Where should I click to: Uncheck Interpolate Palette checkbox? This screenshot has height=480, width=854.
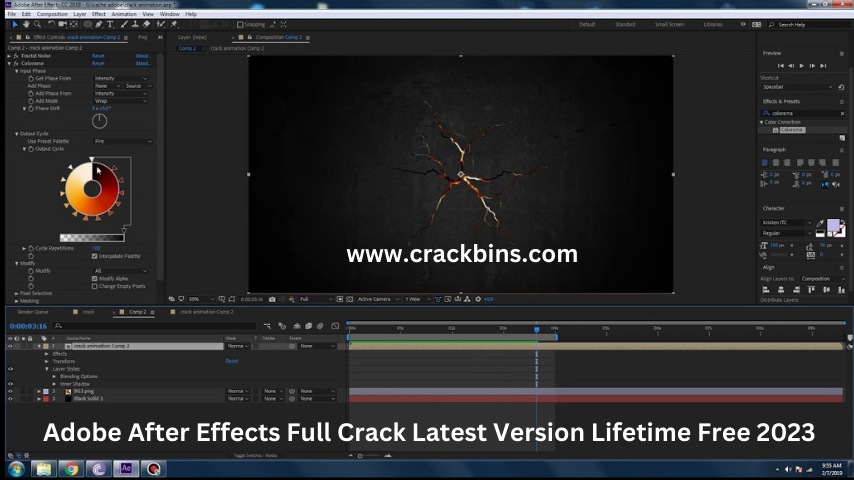point(95,256)
